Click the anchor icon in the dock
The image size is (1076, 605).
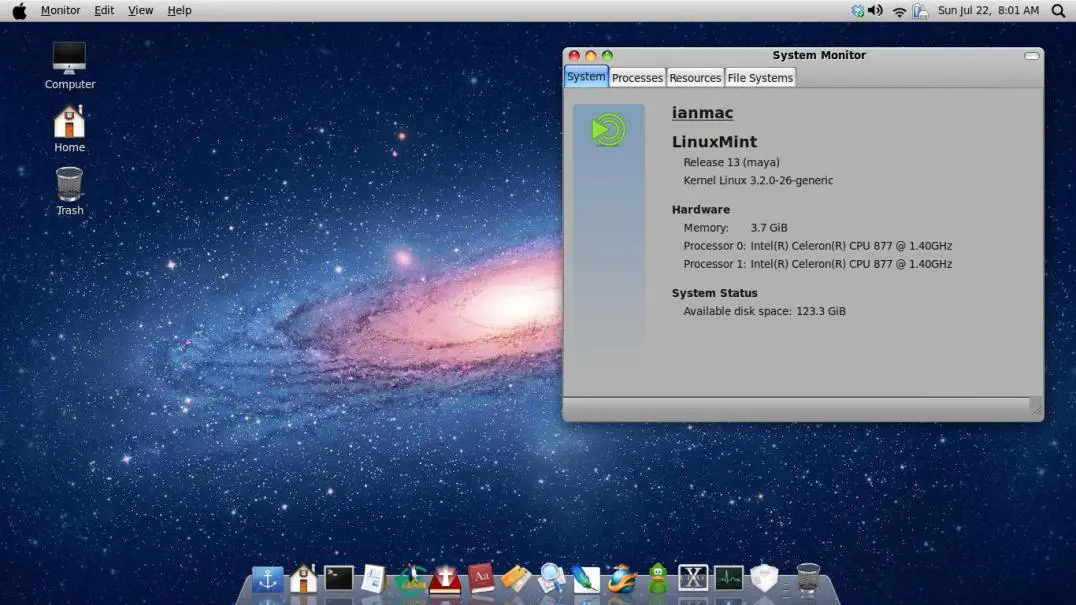coord(267,579)
